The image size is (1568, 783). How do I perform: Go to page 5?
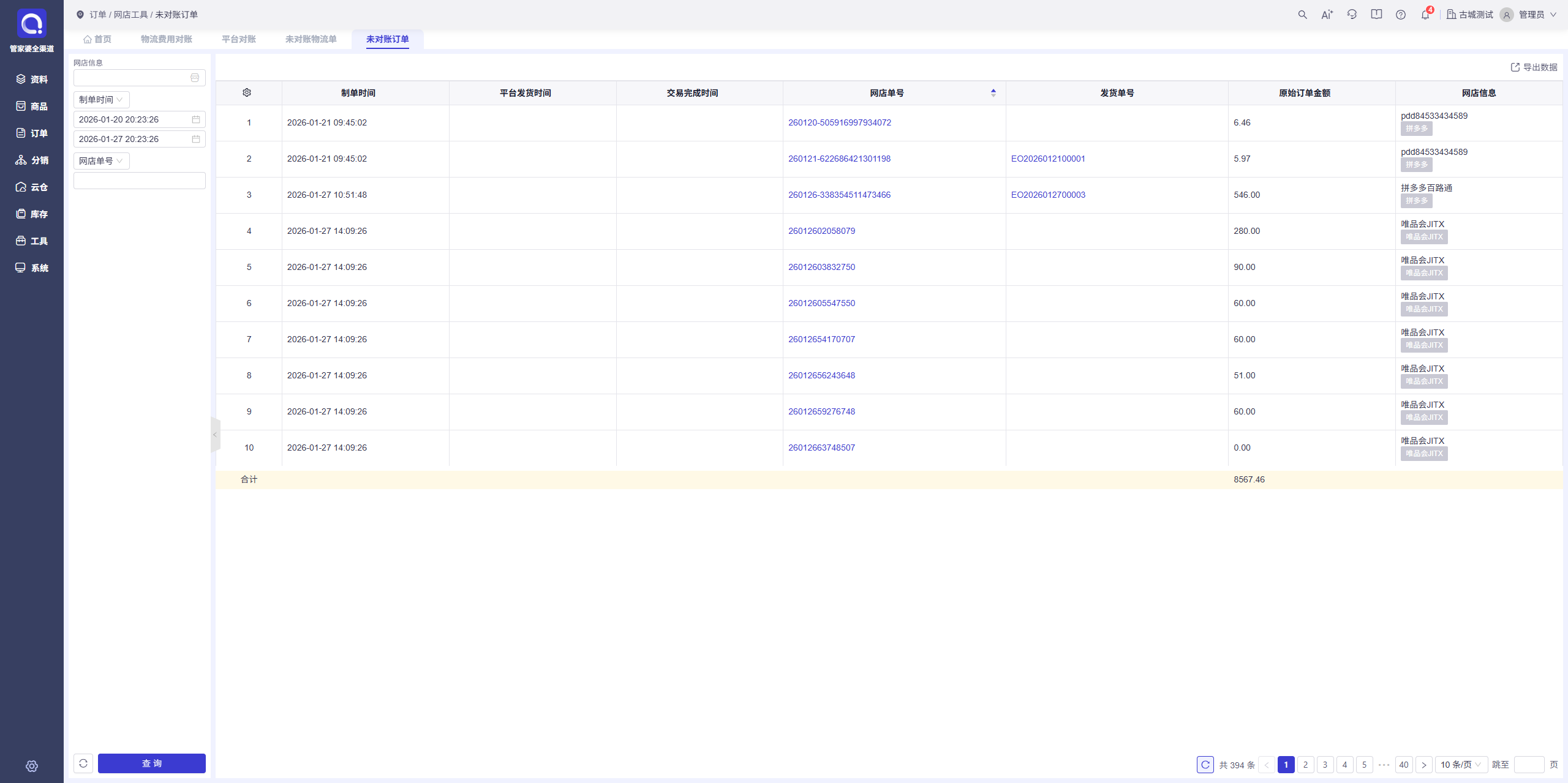point(1364,765)
